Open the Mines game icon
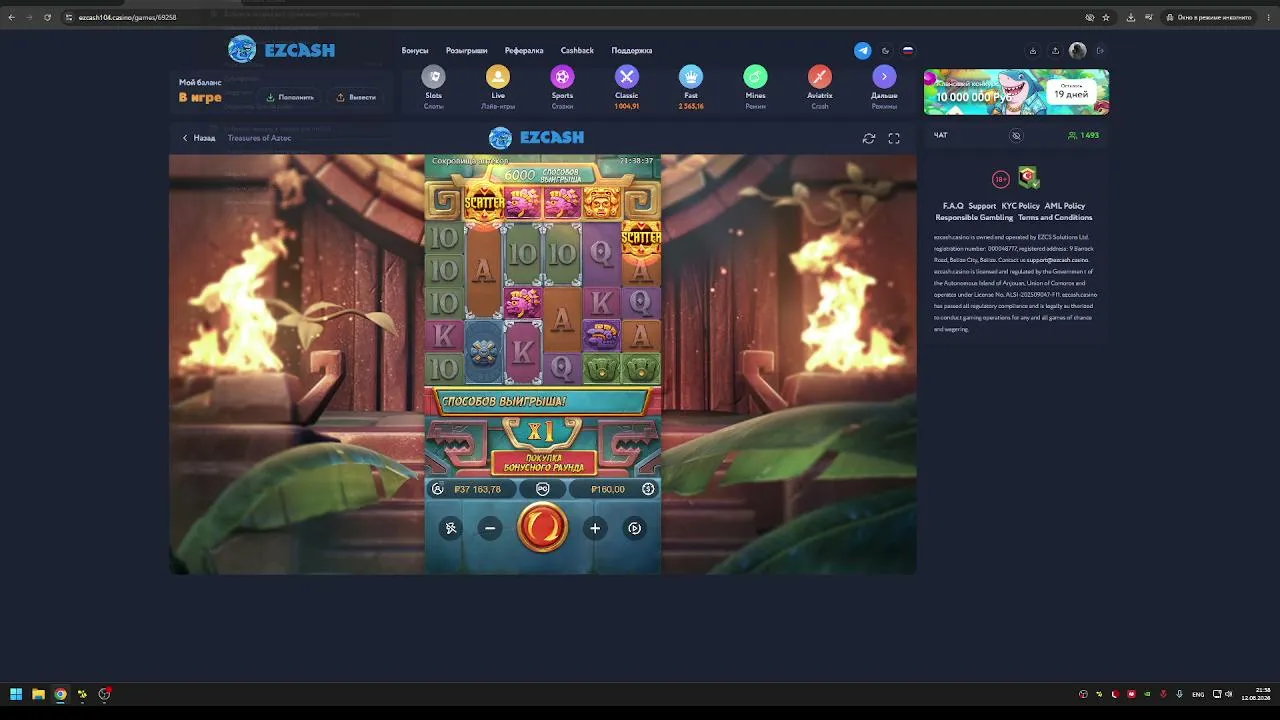Viewport: 1280px width, 720px height. tap(755, 78)
